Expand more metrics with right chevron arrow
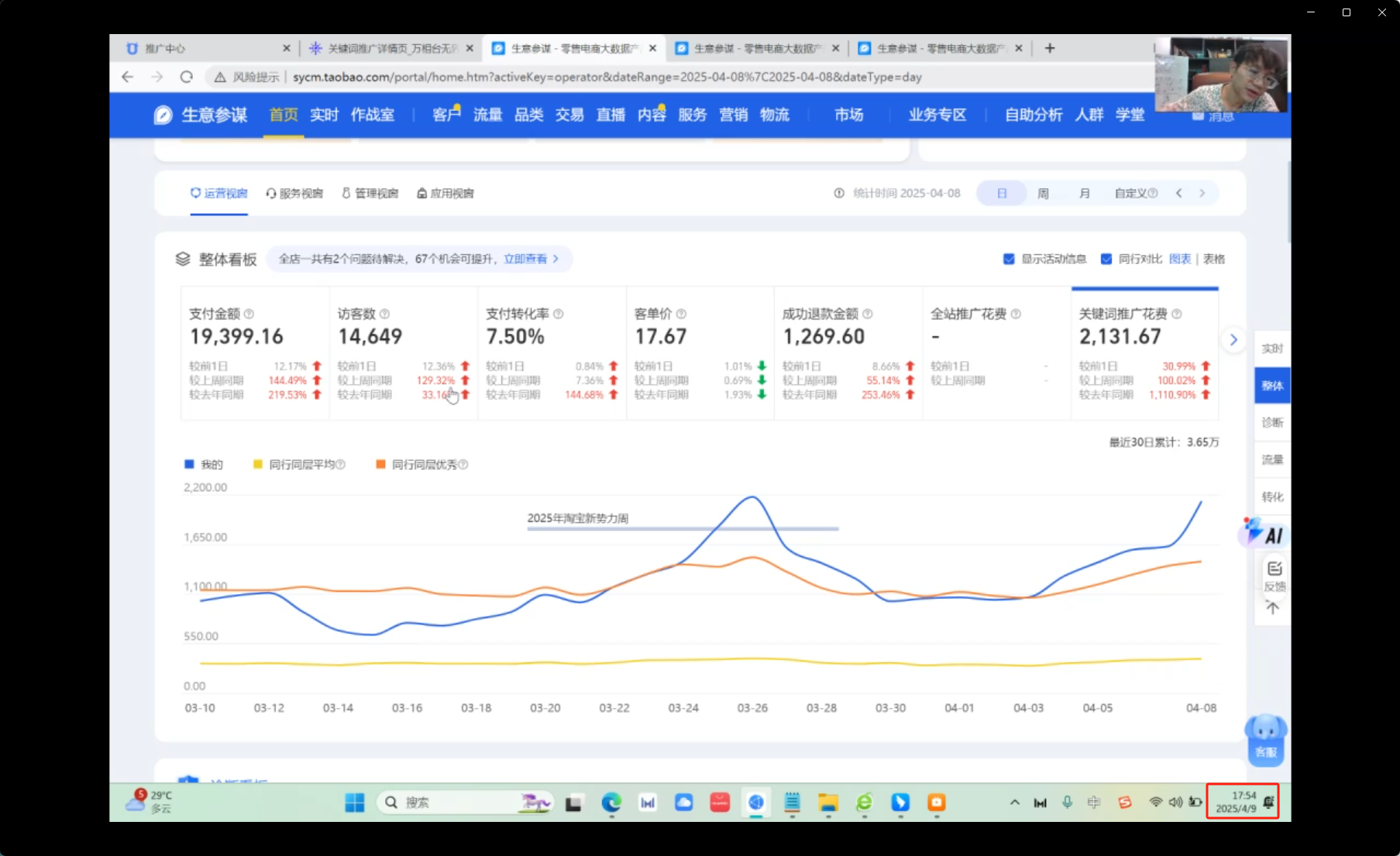 [1233, 339]
